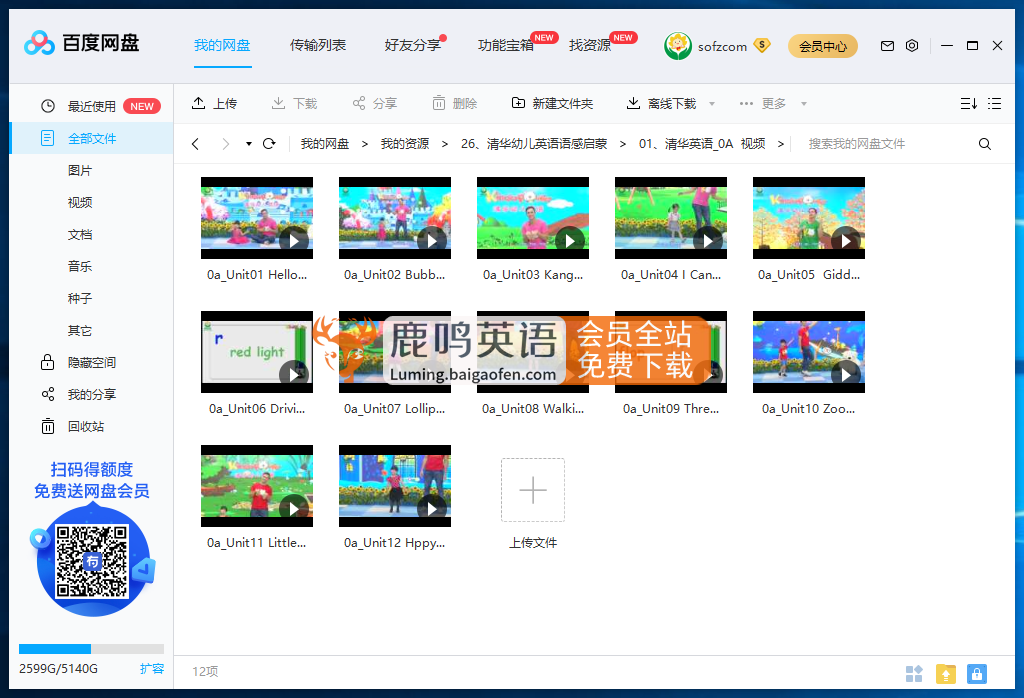Screen dimensions: 1024x698
Task: Go back with the left arrow
Action: pos(195,144)
